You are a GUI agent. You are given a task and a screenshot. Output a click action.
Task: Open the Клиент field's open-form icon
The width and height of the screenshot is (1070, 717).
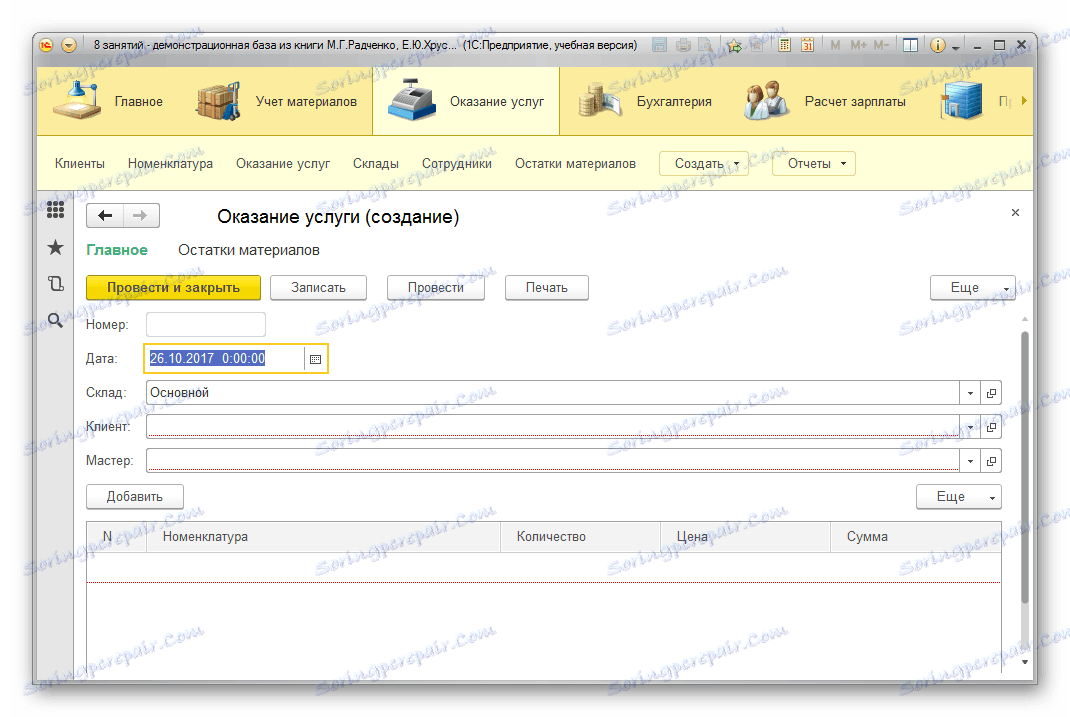pos(991,427)
